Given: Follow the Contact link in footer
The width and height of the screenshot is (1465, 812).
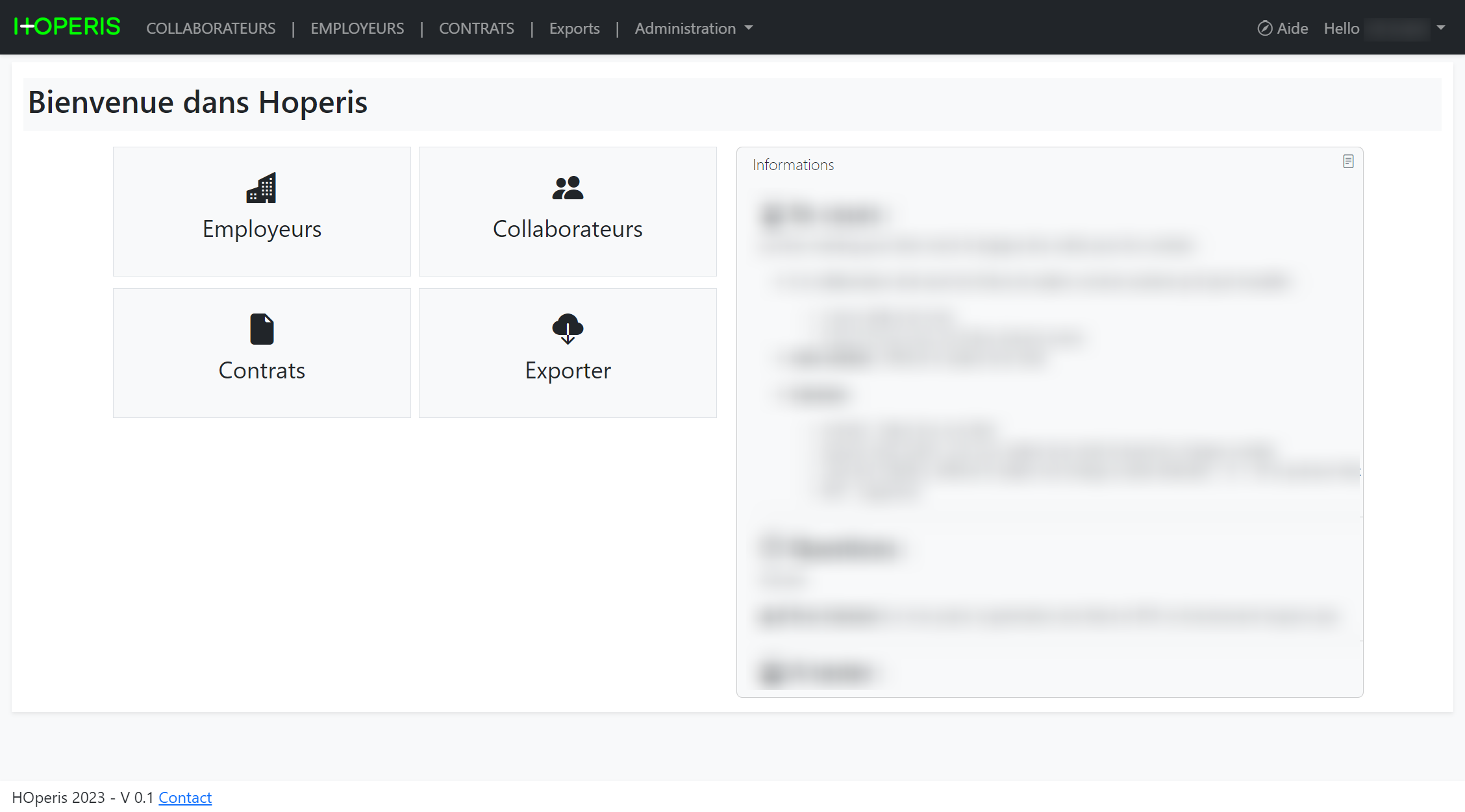Looking at the screenshot, I should pyautogui.click(x=185, y=798).
